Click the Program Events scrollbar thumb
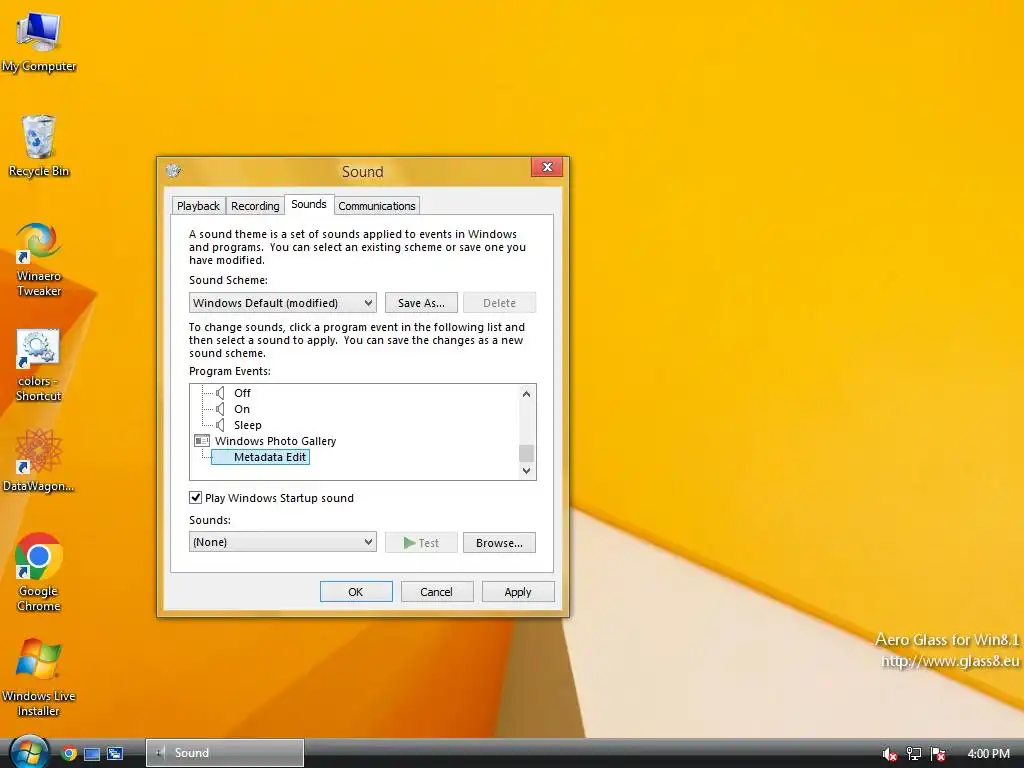The width and height of the screenshot is (1024, 768). [x=526, y=453]
